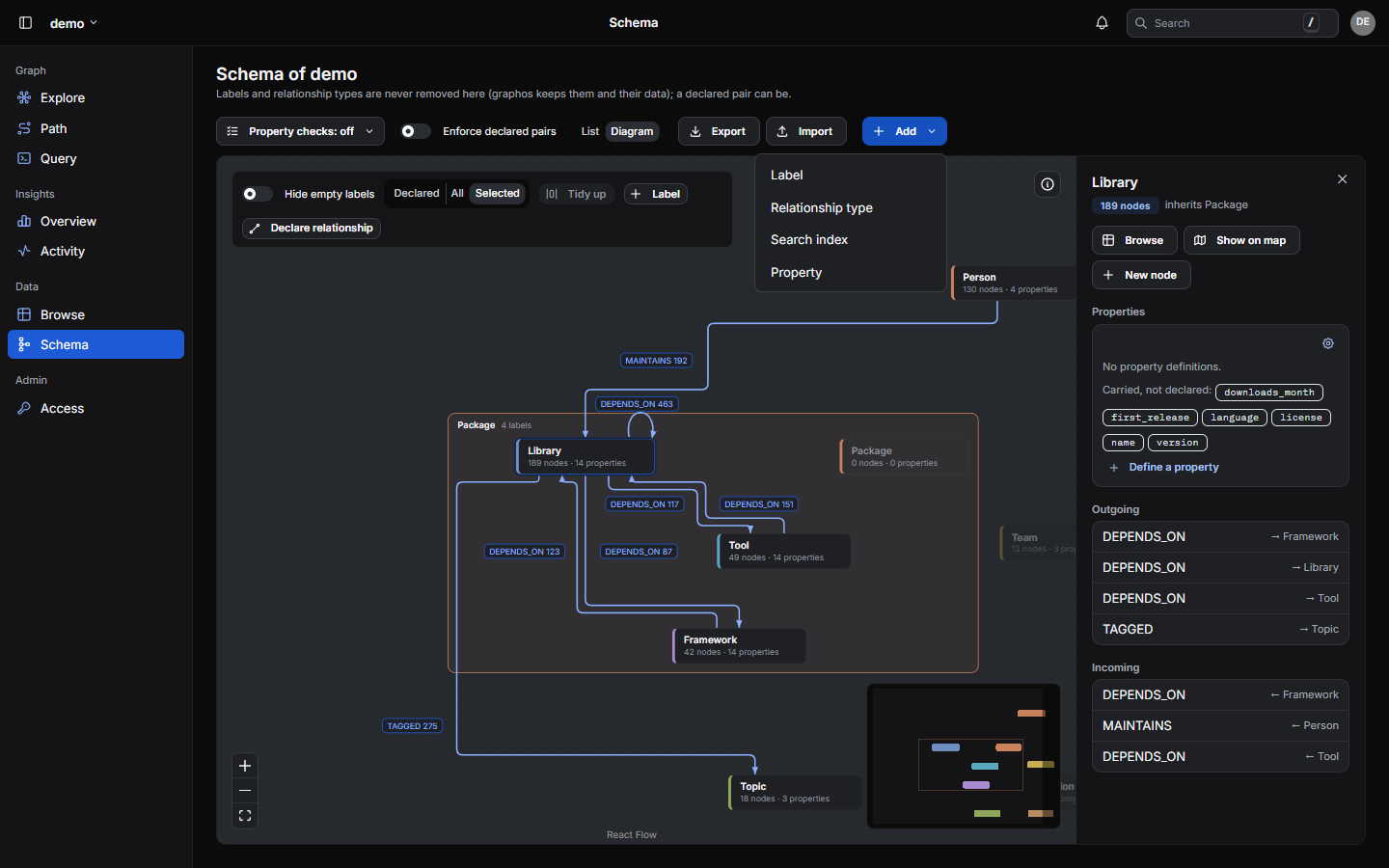Click Declare relationship button
Image resolution: width=1389 pixels, height=868 pixels.
pyautogui.click(x=312, y=228)
